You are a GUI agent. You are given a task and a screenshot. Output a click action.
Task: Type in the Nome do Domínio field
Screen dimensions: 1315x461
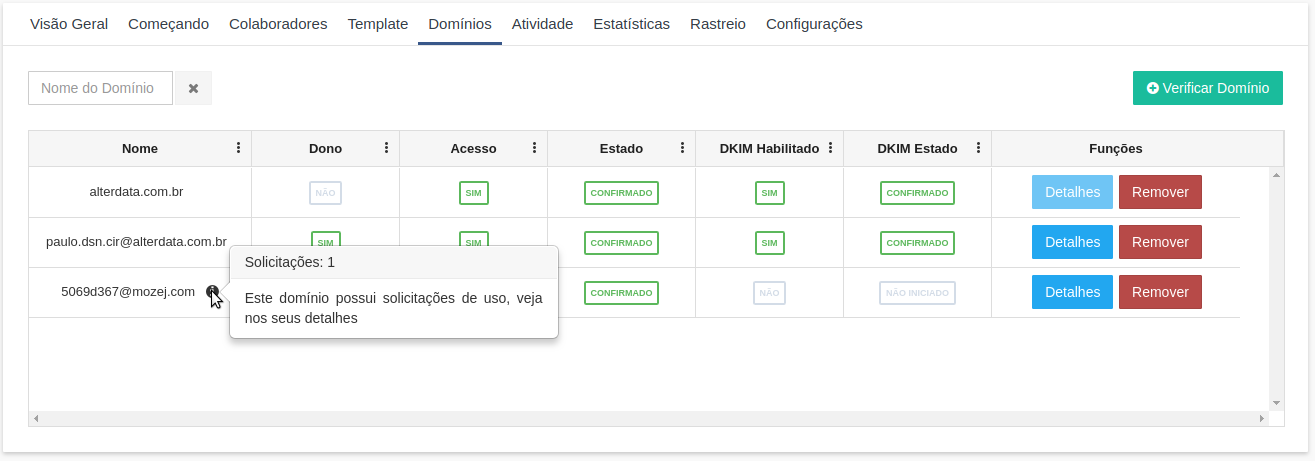100,88
